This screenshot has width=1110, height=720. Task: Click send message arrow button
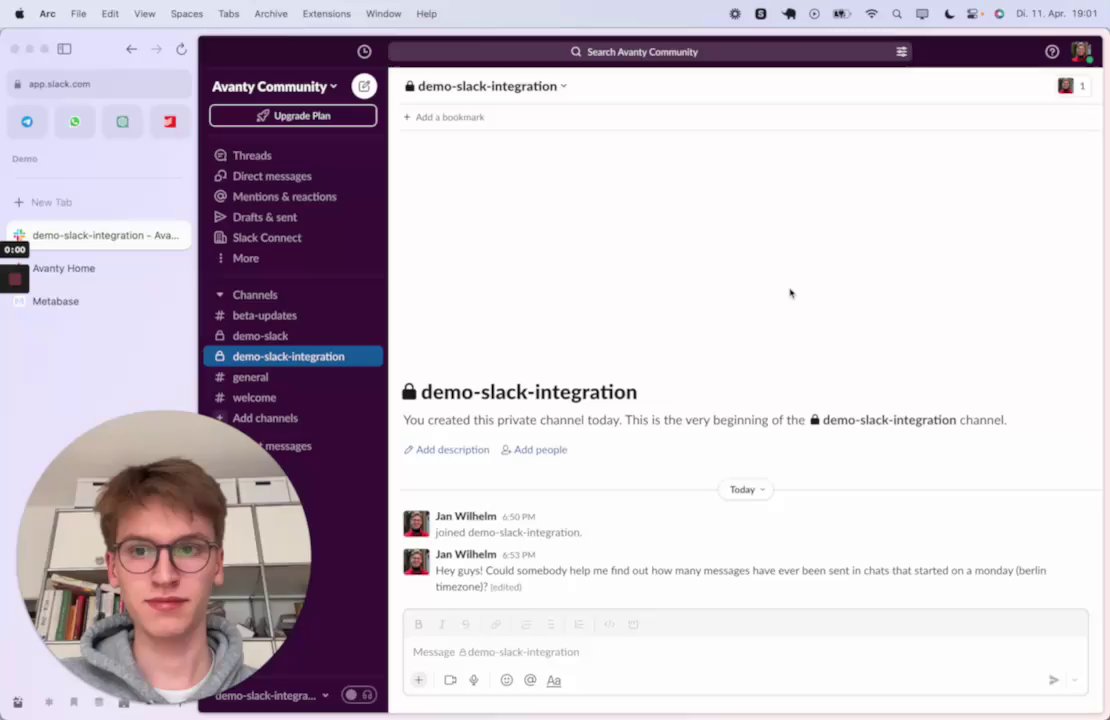[x=1053, y=680]
